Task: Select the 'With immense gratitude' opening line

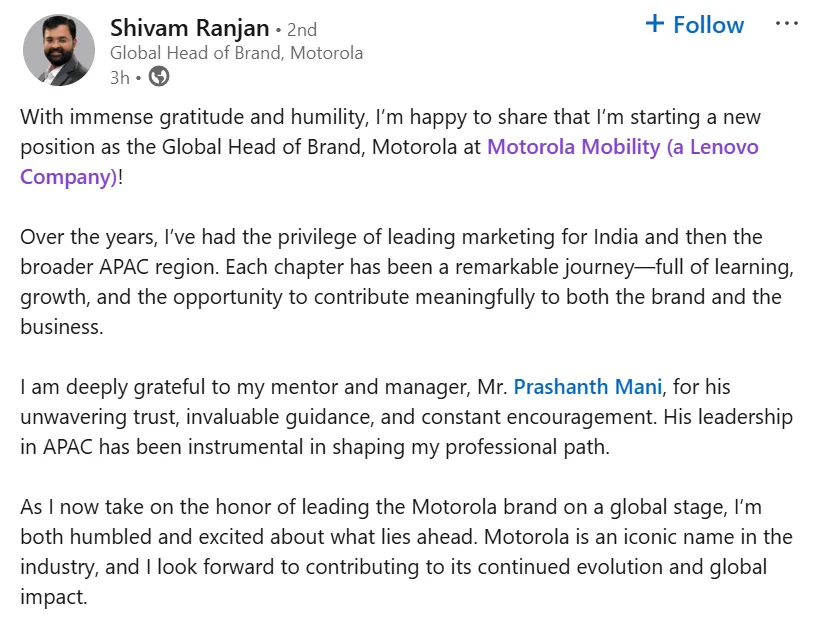Action: (x=391, y=117)
